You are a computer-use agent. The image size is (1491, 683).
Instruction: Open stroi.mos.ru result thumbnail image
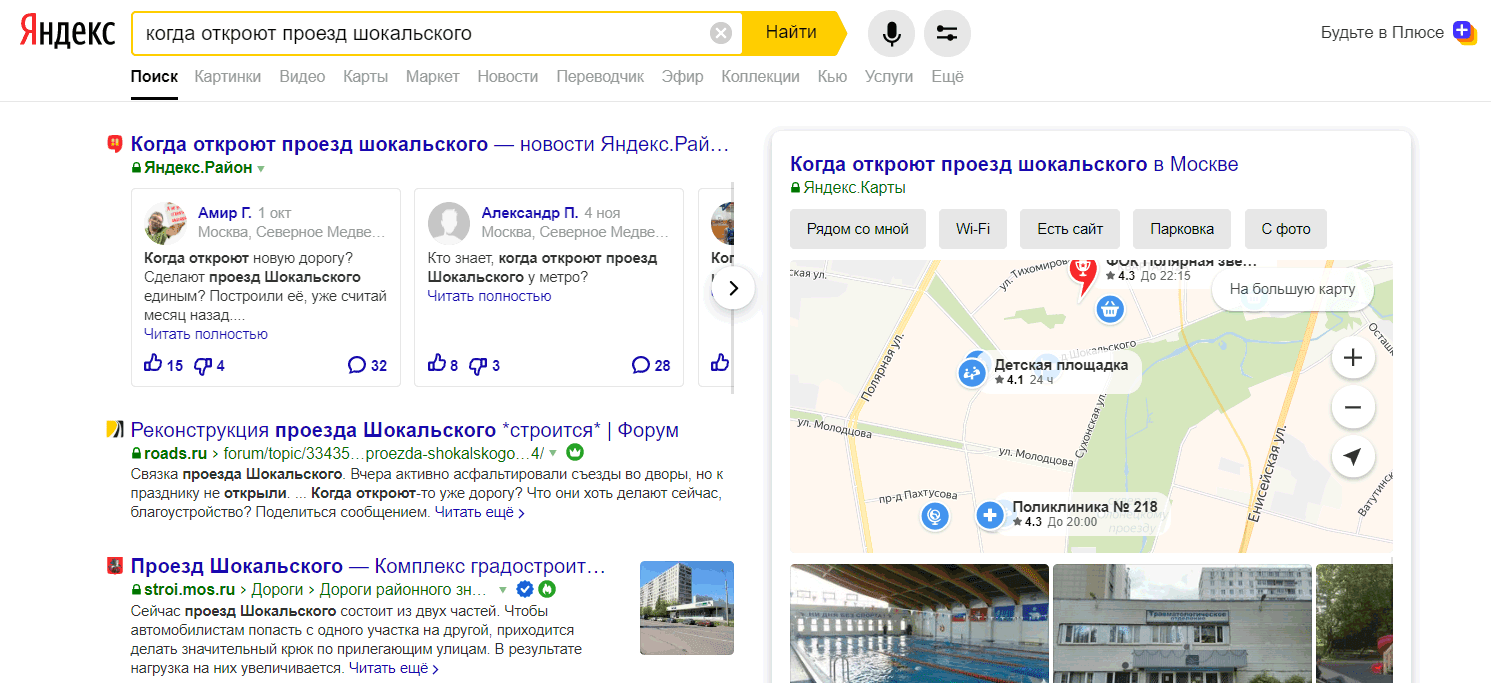687,608
